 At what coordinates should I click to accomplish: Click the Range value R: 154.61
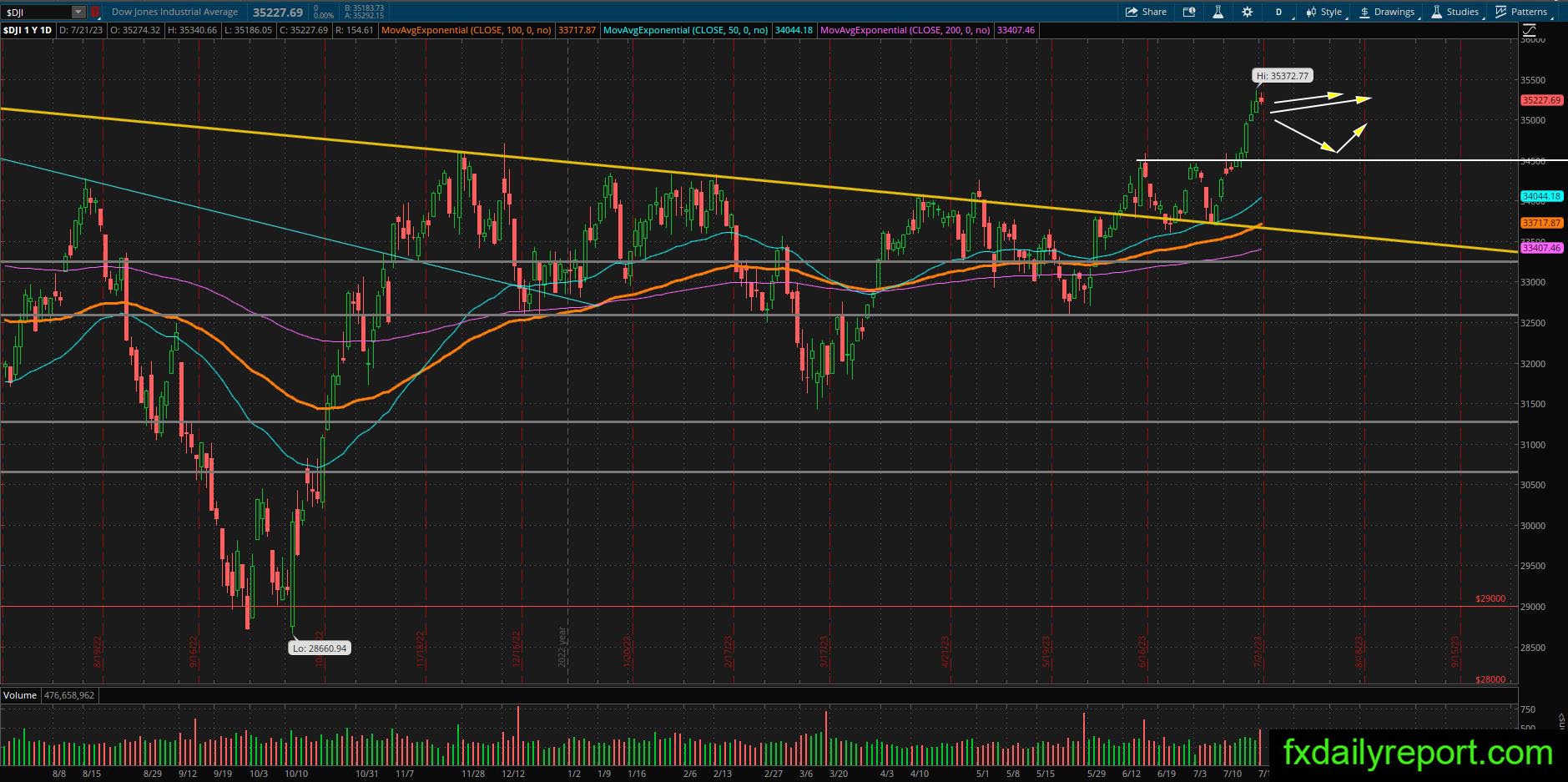[x=354, y=30]
